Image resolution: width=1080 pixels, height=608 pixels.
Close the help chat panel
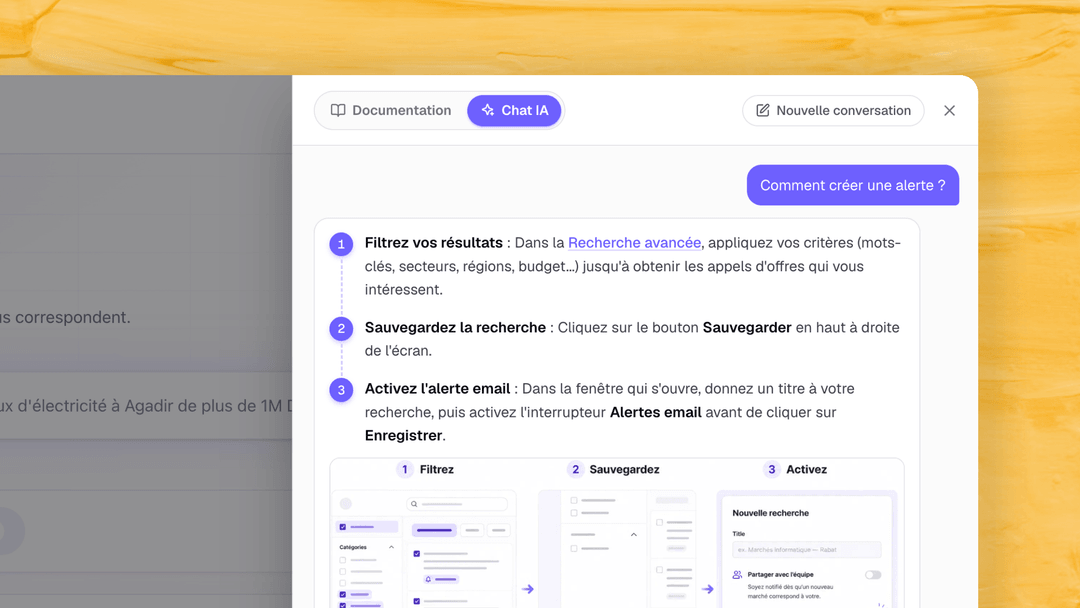[949, 111]
